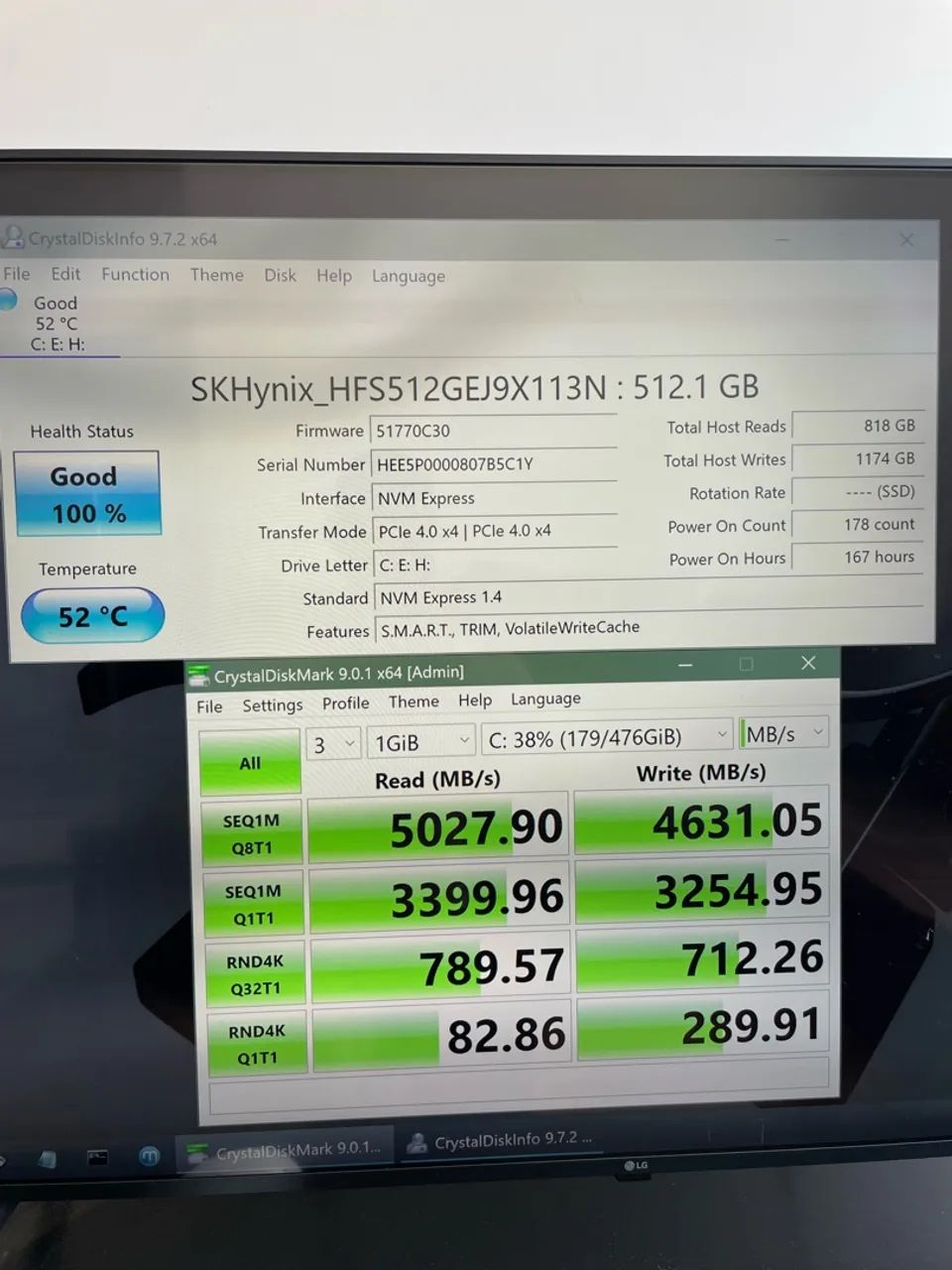Click the 789.57 read result
952x1270 pixels.
(440, 968)
